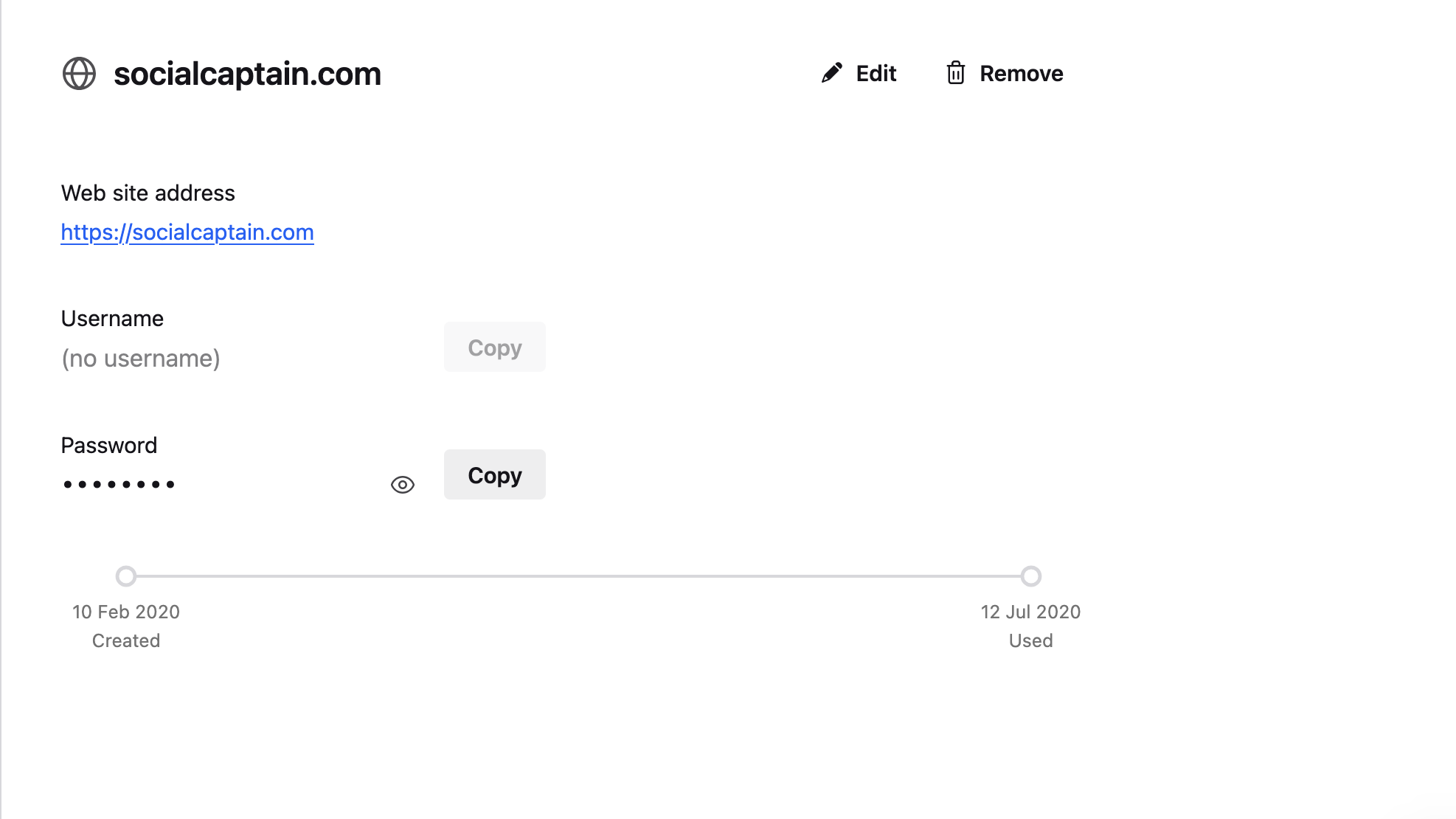Viewport: 1456px width, 819px height.
Task: Click the Web site address label
Action: point(148,193)
